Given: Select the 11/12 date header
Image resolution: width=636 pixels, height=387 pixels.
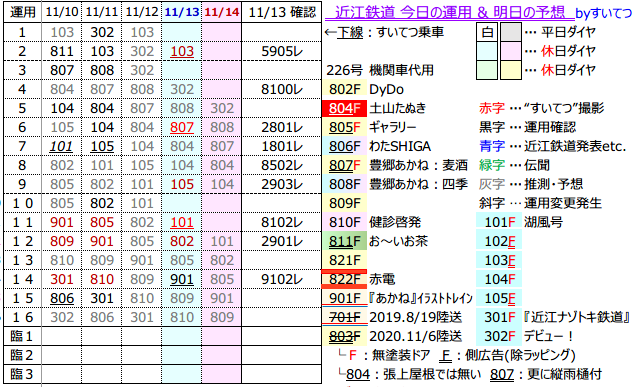Looking at the screenshot, I should (142, 12).
